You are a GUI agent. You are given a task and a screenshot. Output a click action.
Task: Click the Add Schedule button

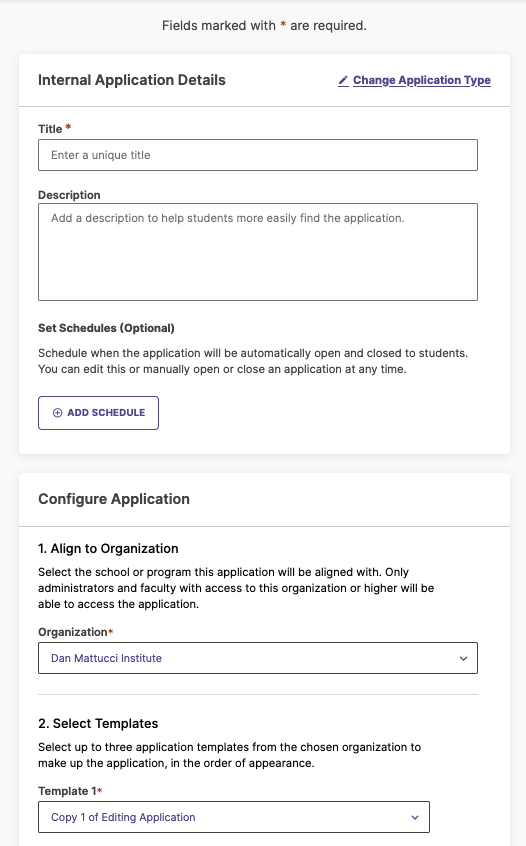point(98,413)
